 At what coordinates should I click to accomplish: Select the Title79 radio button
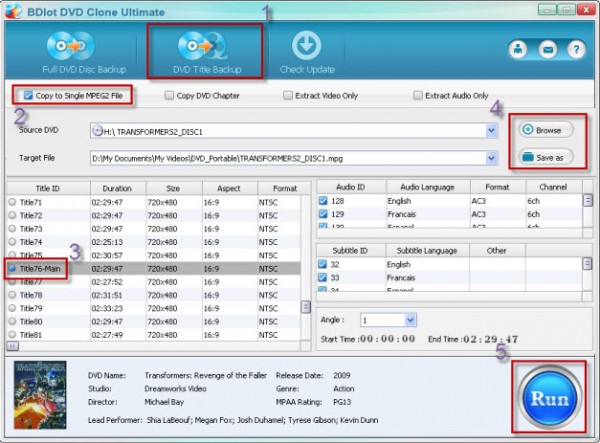pyautogui.click(x=12, y=308)
